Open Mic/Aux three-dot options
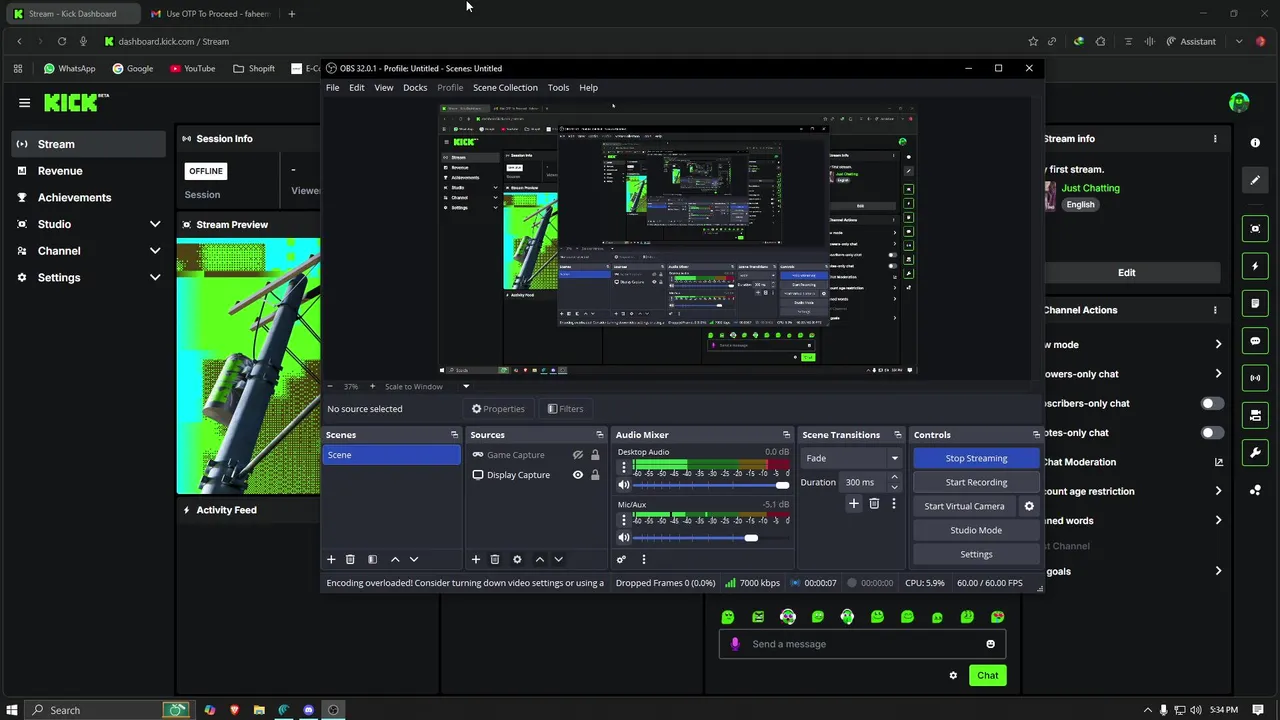Image resolution: width=1280 pixels, height=720 pixels. pyautogui.click(x=624, y=520)
